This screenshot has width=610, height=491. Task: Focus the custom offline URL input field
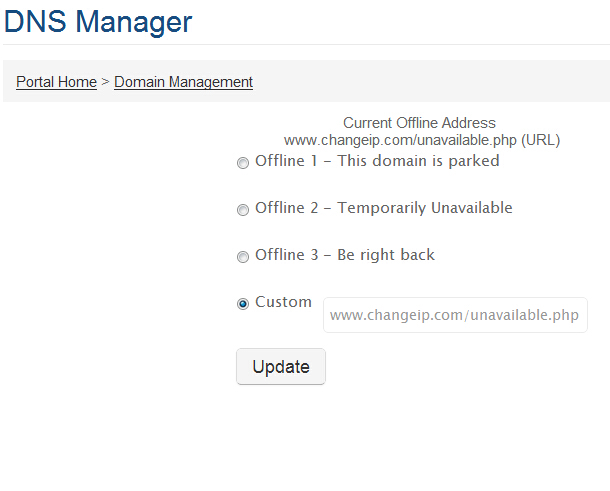pos(455,315)
